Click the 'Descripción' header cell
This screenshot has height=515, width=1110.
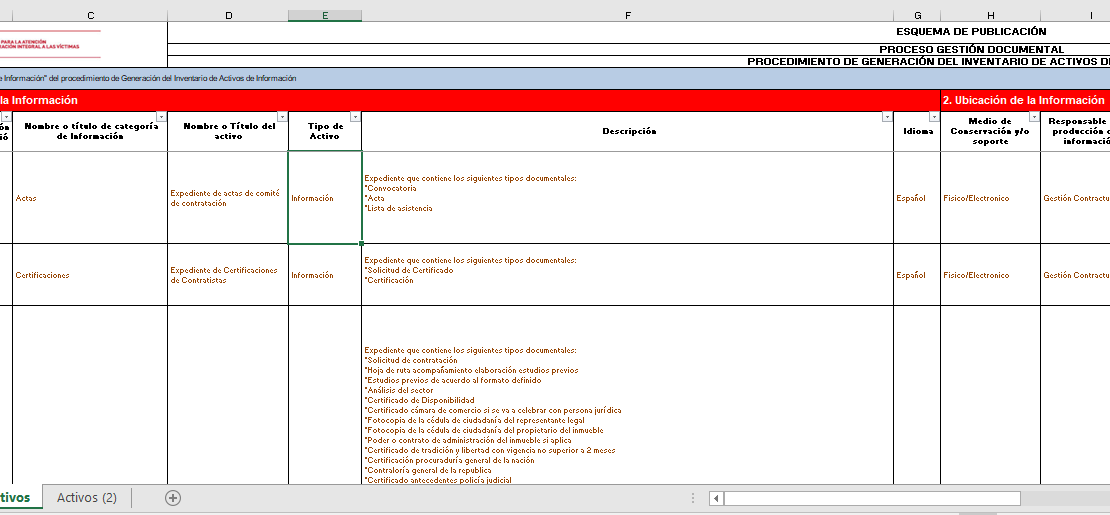tap(627, 131)
